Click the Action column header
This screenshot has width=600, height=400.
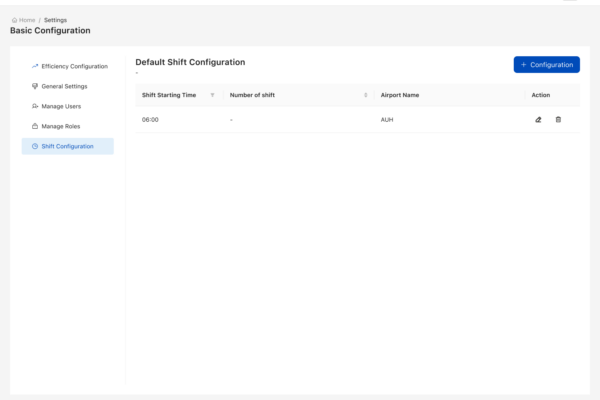point(541,95)
